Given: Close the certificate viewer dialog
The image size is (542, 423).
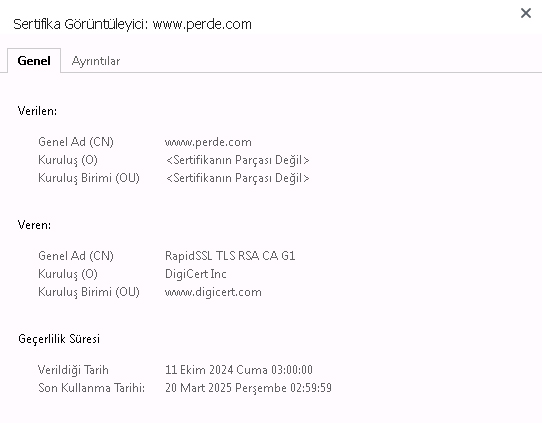Looking at the screenshot, I should [x=526, y=13].
